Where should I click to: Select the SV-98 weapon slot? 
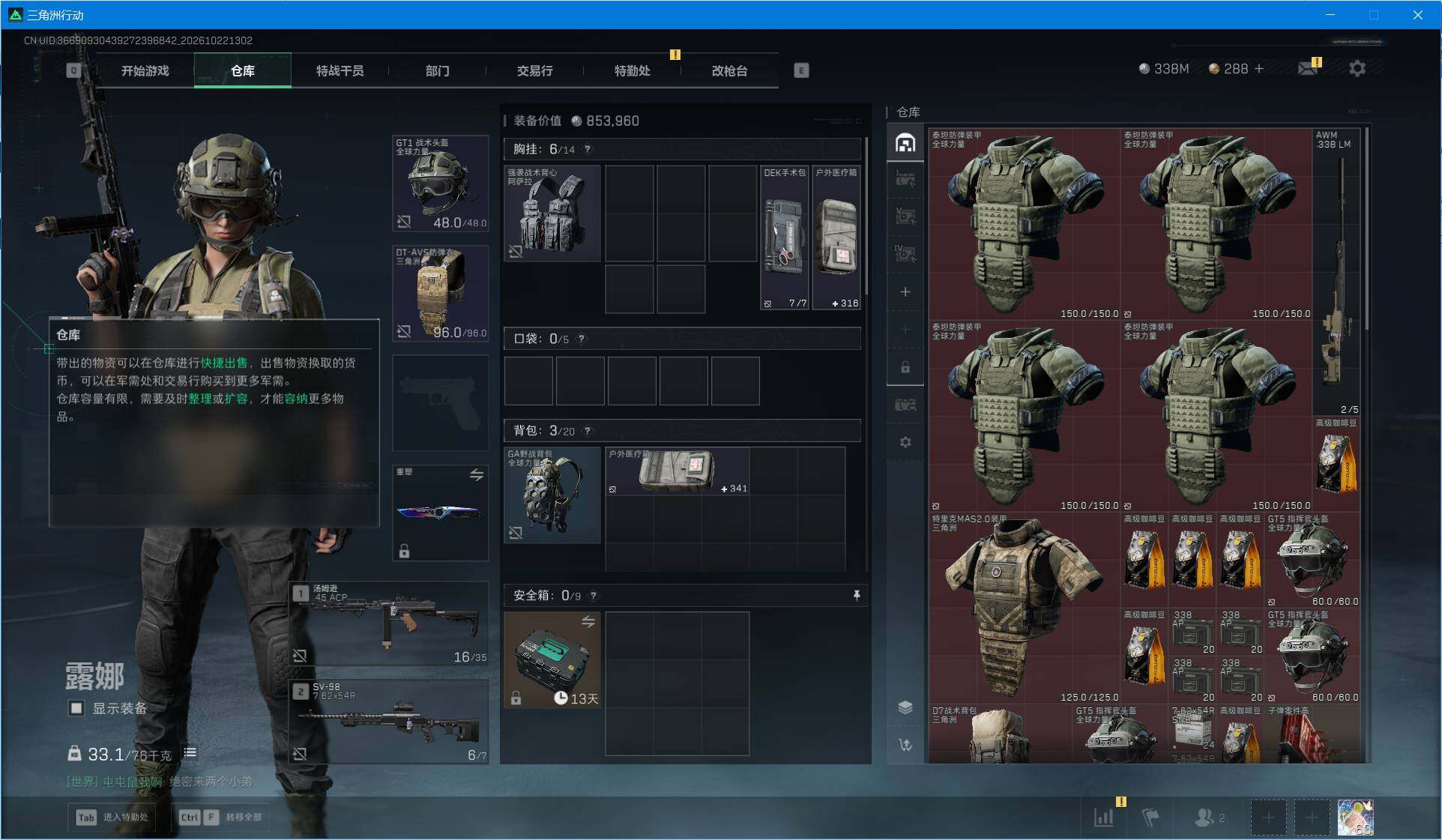[x=389, y=722]
